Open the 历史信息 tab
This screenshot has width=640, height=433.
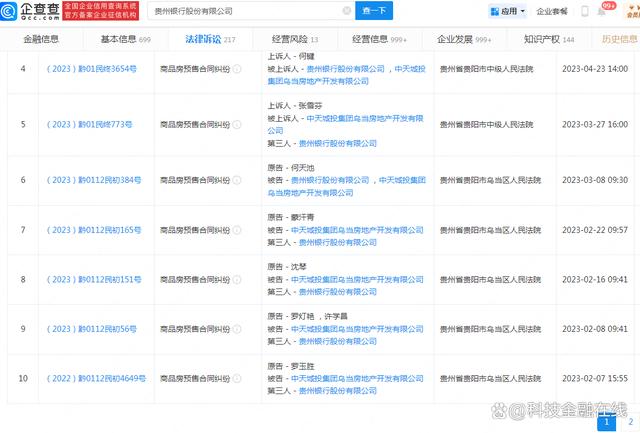pos(620,39)
